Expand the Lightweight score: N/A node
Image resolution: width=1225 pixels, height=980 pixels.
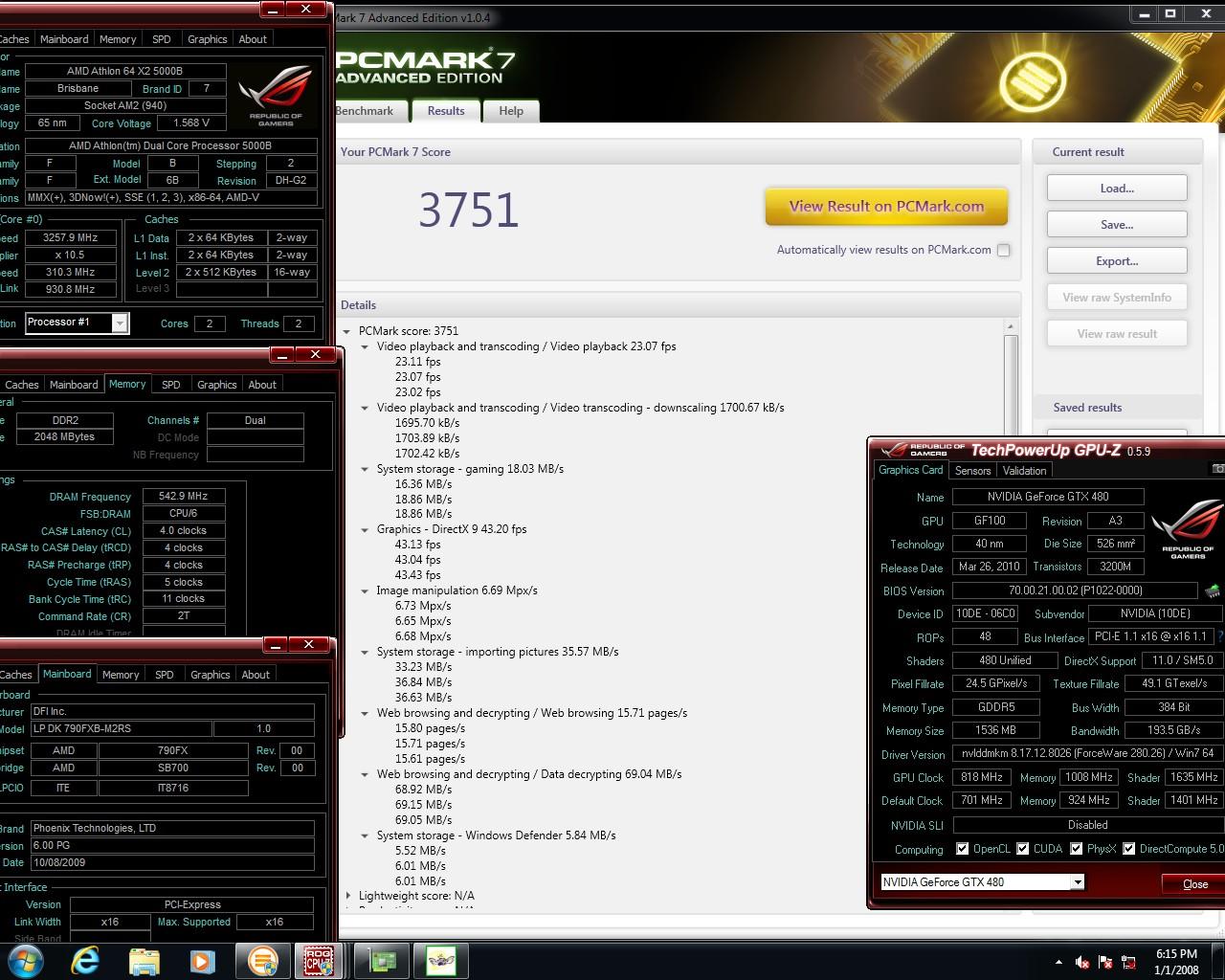(x=346, y=896)
